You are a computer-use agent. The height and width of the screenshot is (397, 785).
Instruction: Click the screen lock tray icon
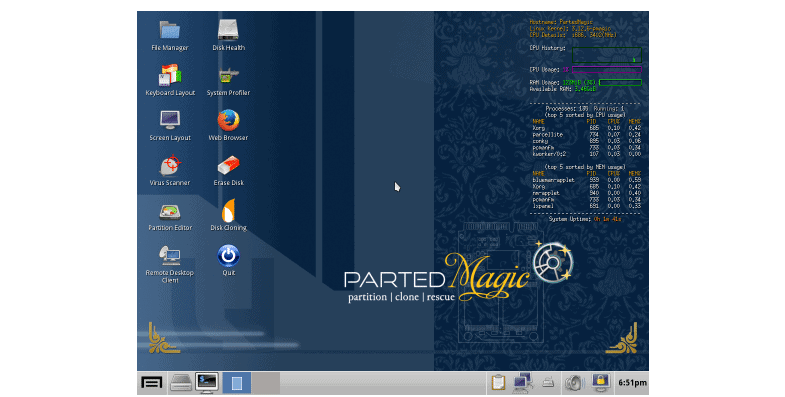point(600,383)
